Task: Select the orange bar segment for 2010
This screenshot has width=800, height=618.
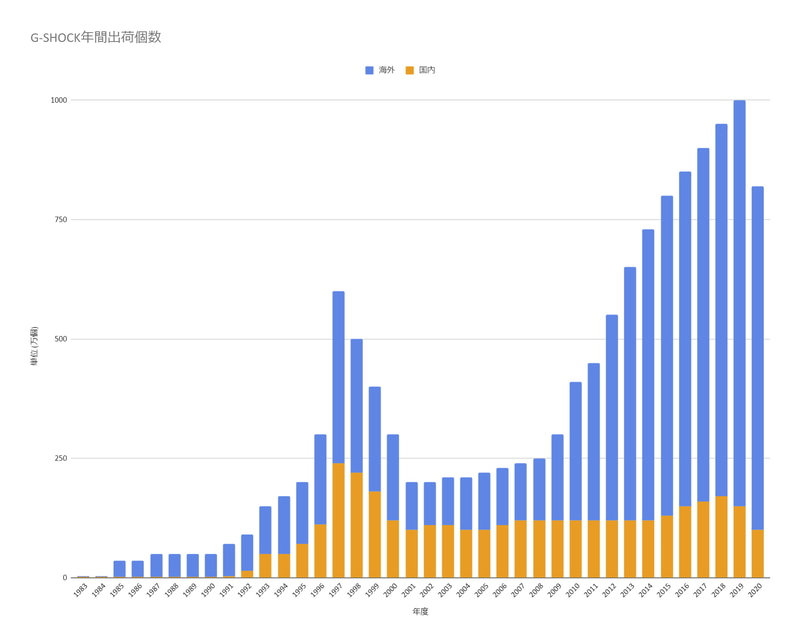Action: point(576,549)
